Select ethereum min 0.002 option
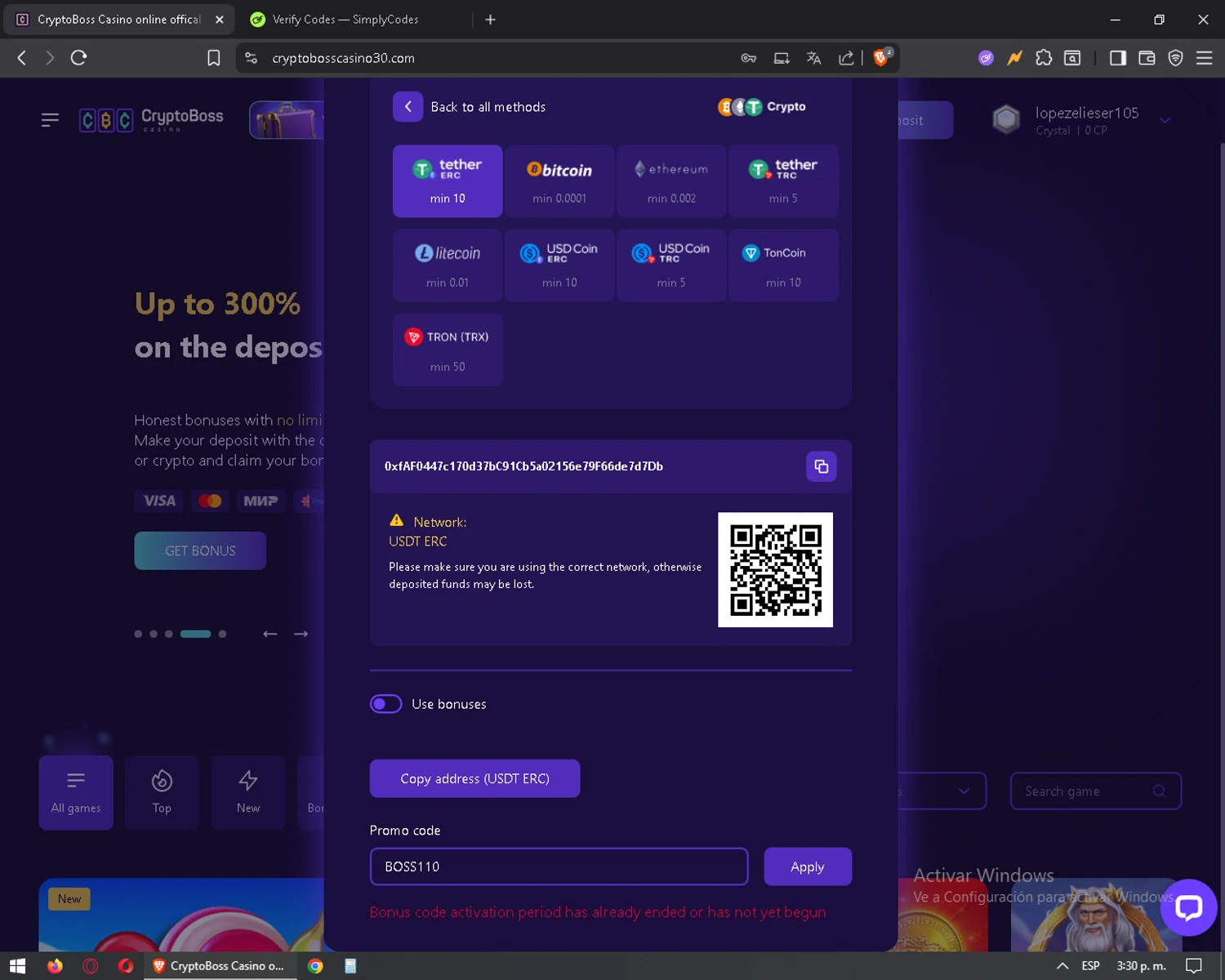The width and height of the screenshot is (1225, 980). (671, 181)
